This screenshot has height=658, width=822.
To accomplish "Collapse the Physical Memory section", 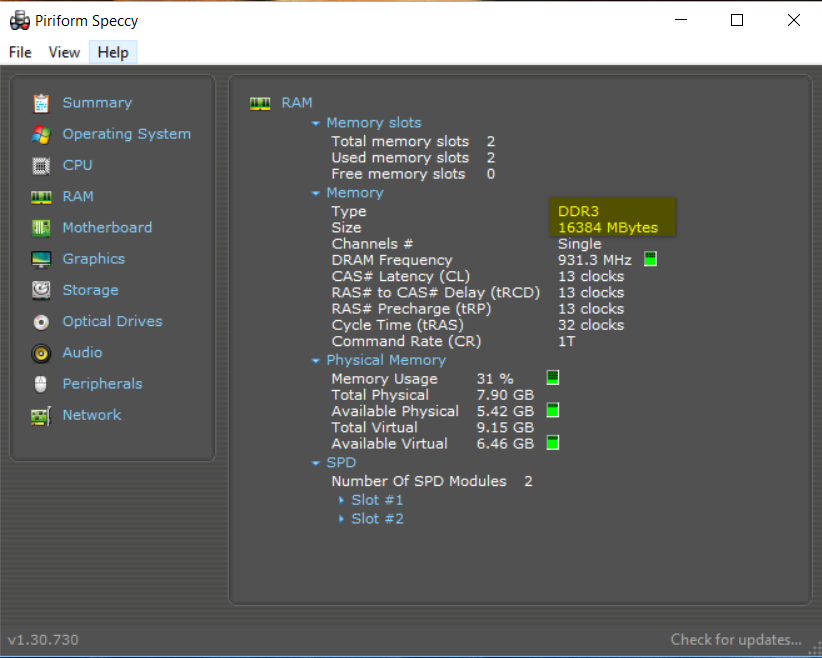I will point(316,360).
